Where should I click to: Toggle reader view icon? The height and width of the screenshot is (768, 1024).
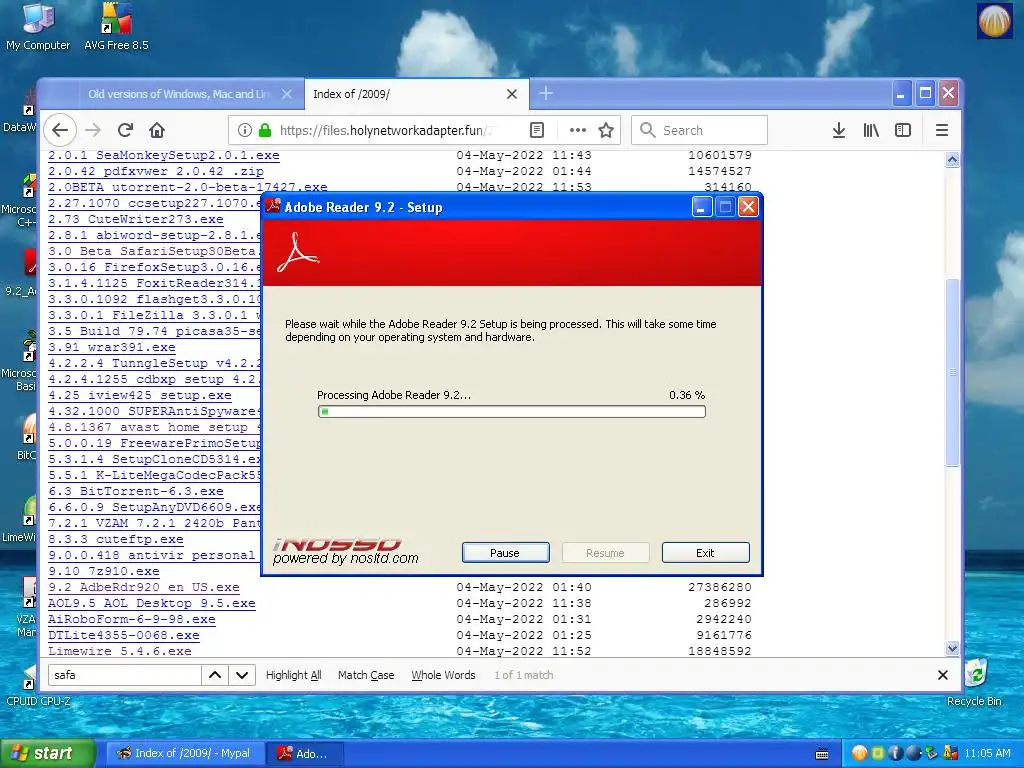[537, 130]
